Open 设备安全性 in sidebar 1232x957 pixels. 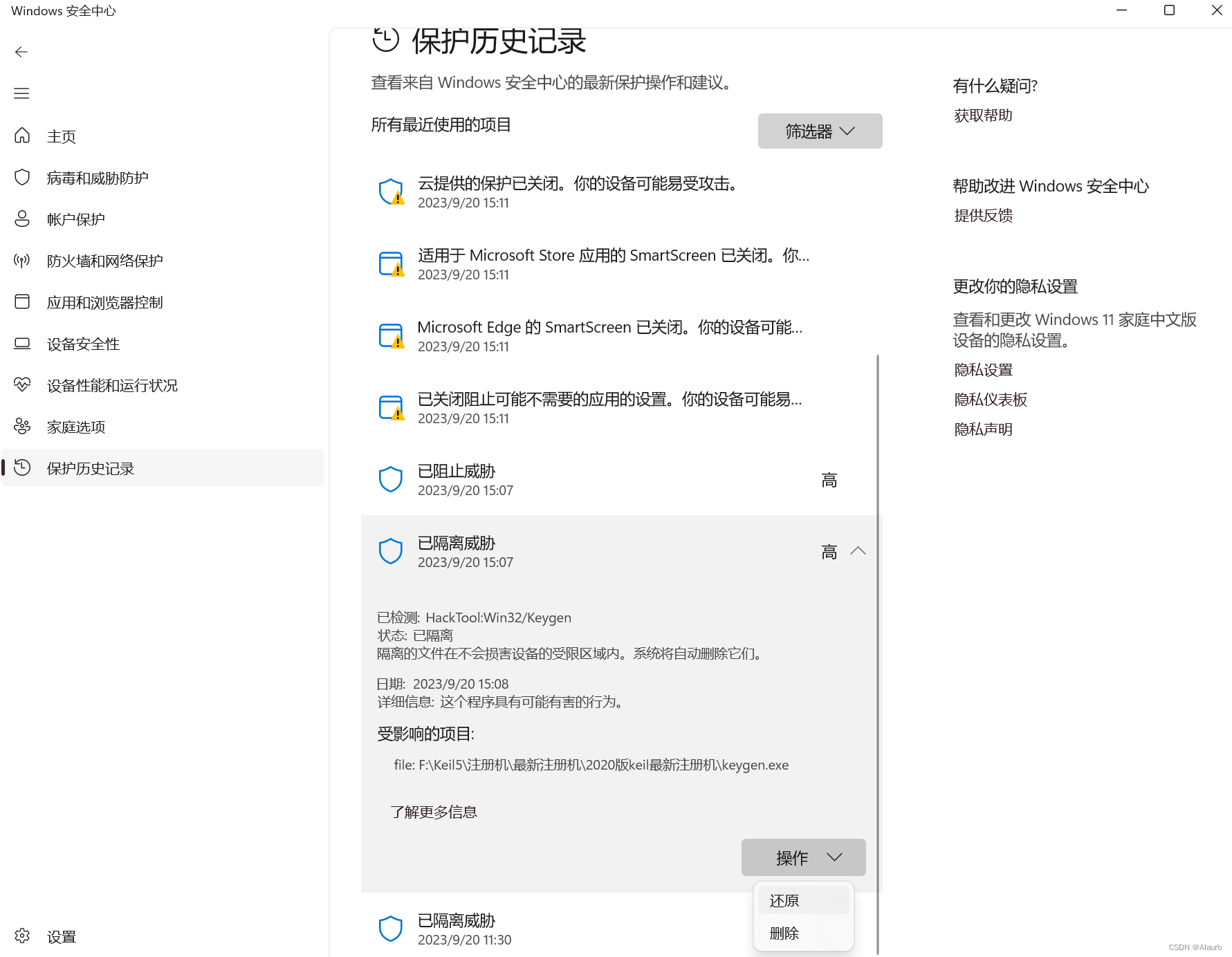(x=163, y=344)
